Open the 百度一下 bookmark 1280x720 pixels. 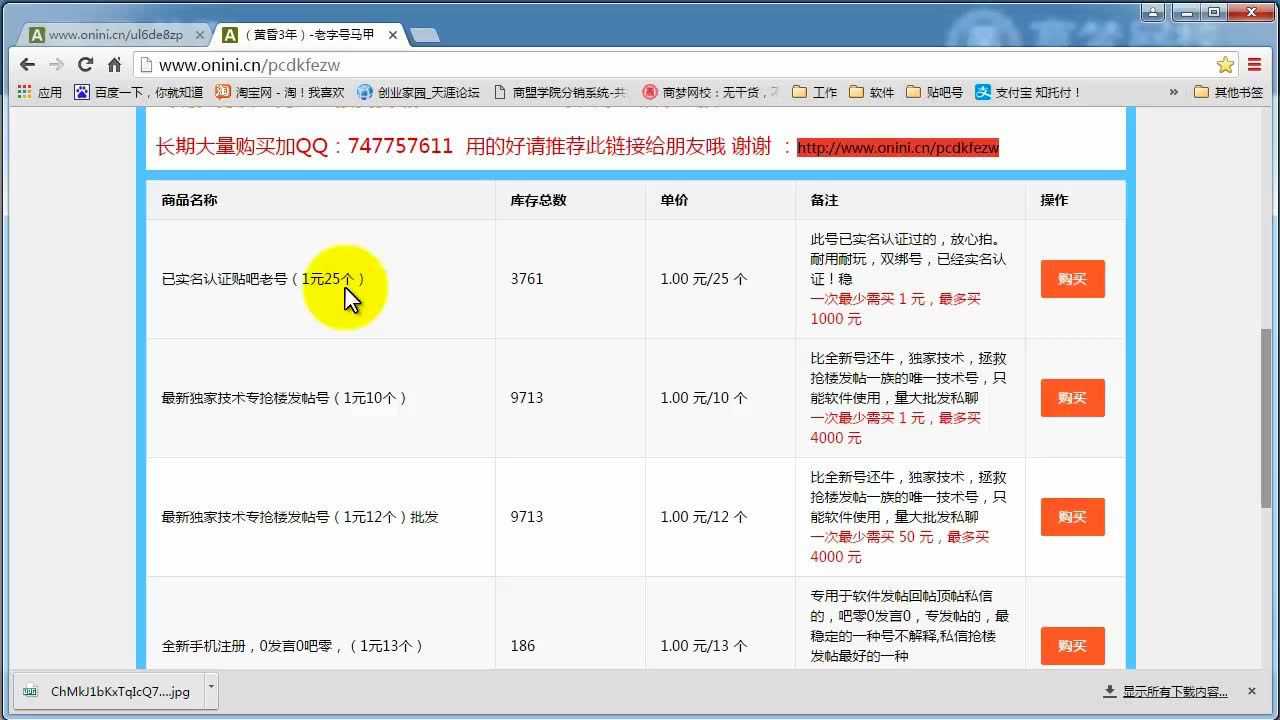(x=139, y=92)
